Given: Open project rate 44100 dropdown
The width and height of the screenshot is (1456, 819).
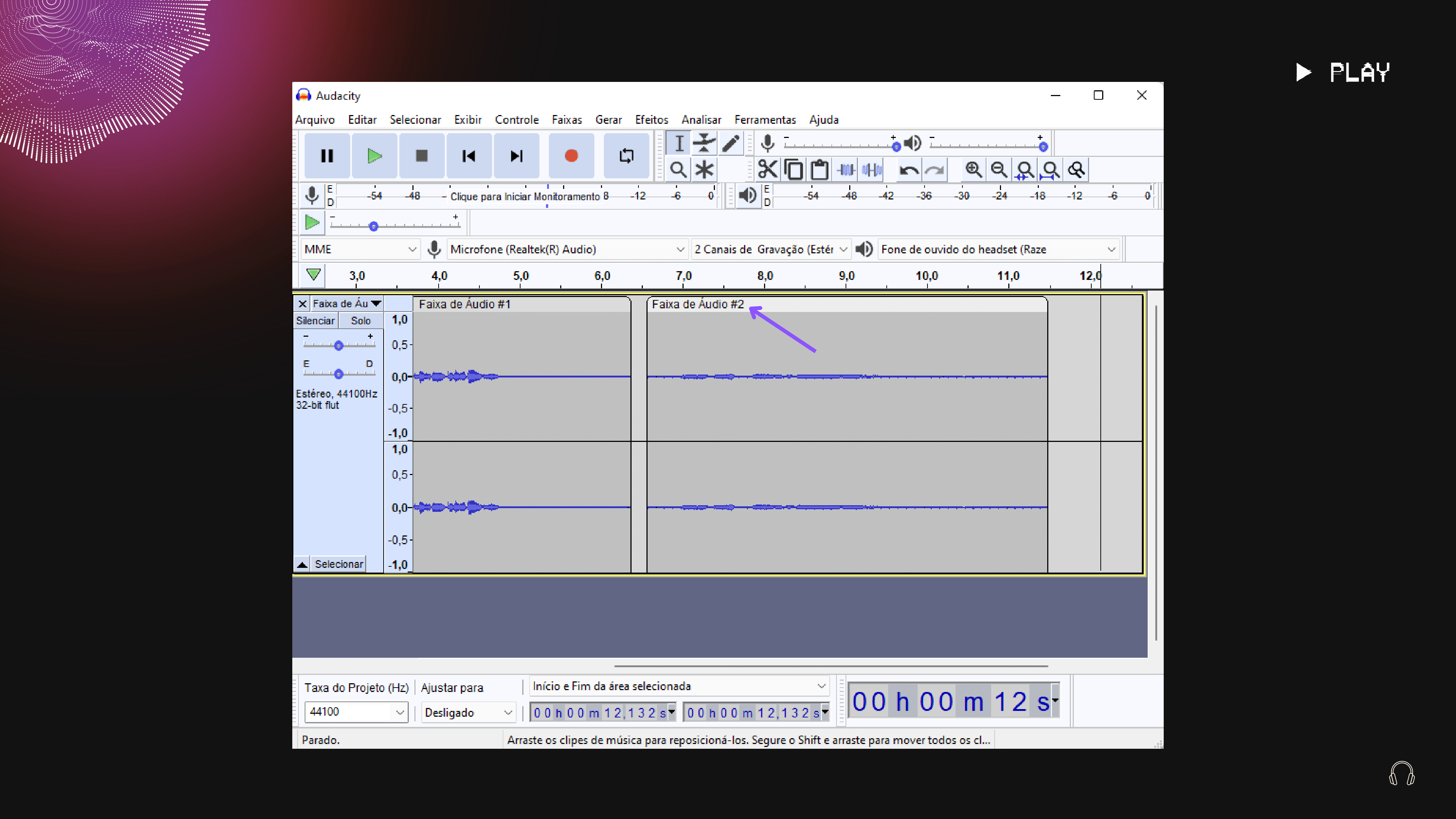Looking at the screenshot, I should tap(356, 712).
